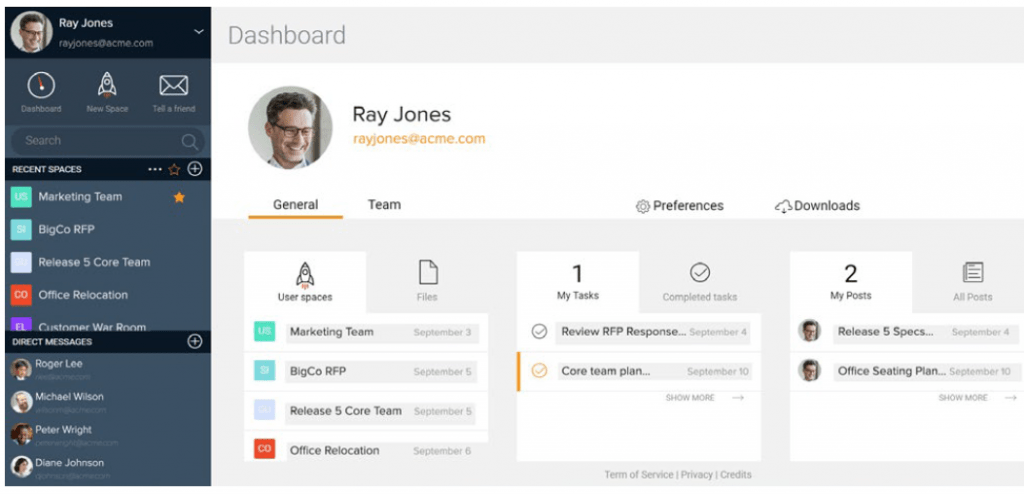Viewport: 1024px width, 494px height.
Task: Open the Completed tasks tab
Action: (700, 280)
